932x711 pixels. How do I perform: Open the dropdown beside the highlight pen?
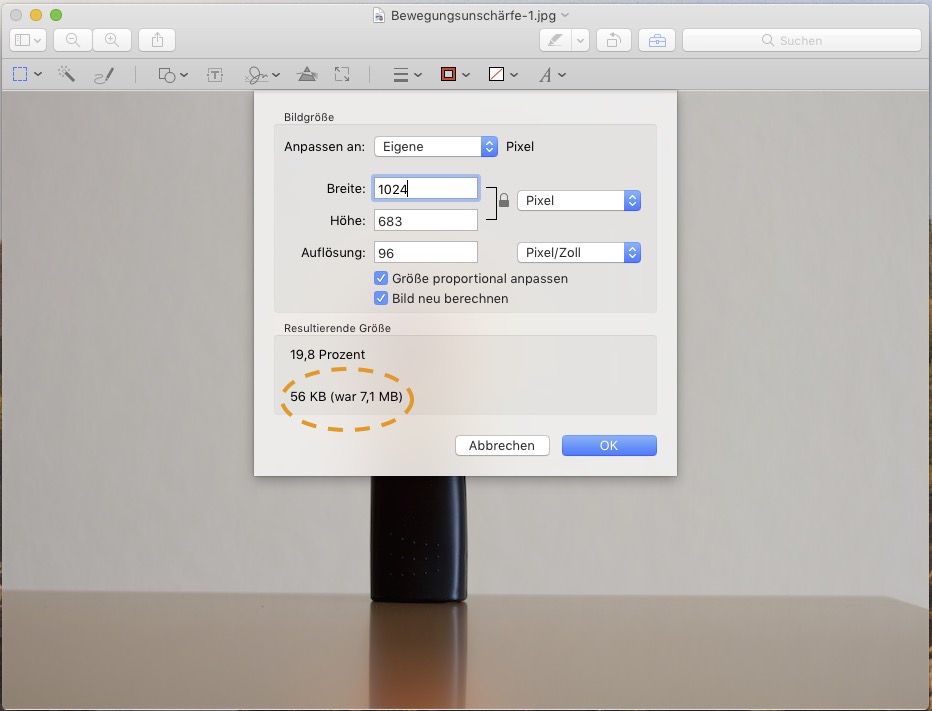click(580, 40)
